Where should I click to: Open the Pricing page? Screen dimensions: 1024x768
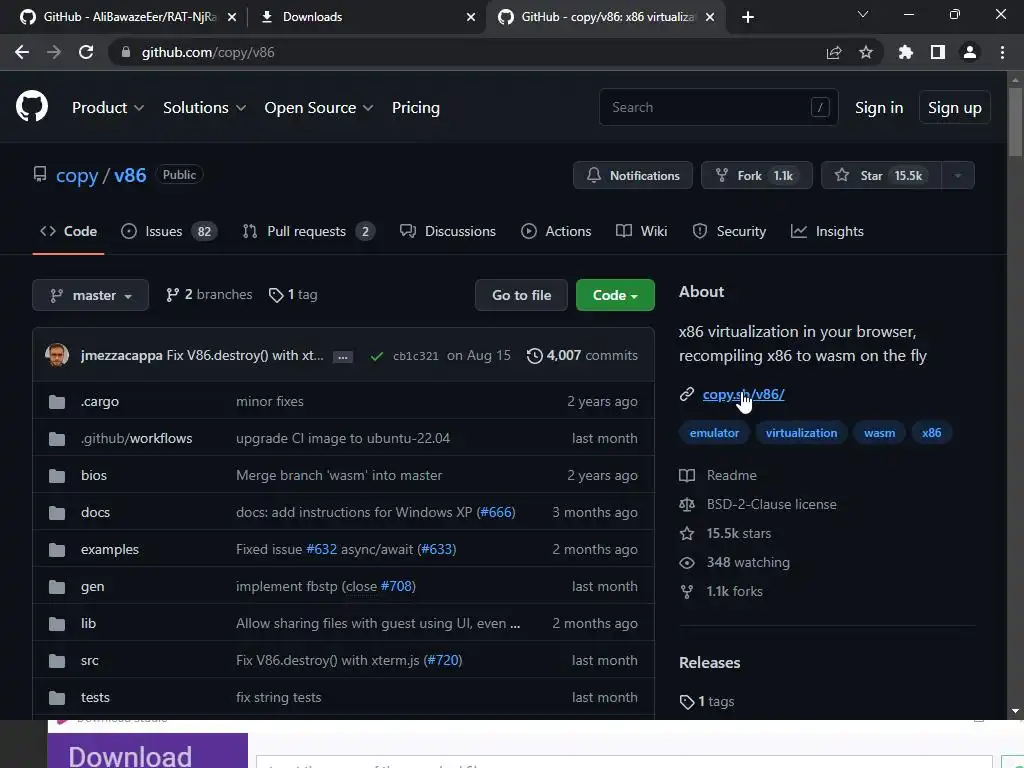pyautogui.click(x=415, y=108)
